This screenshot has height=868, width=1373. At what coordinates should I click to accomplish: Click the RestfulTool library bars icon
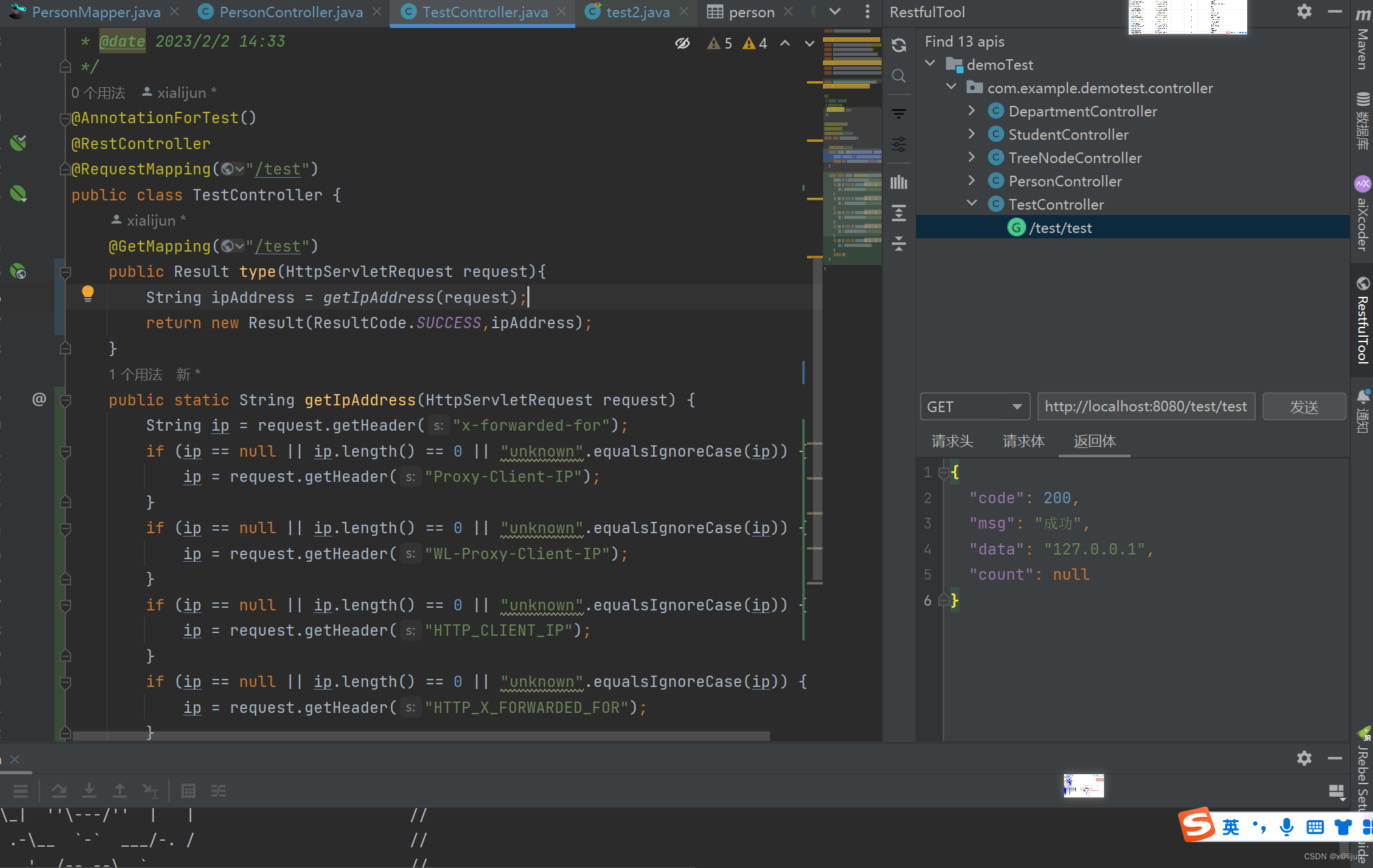[899, 182]
